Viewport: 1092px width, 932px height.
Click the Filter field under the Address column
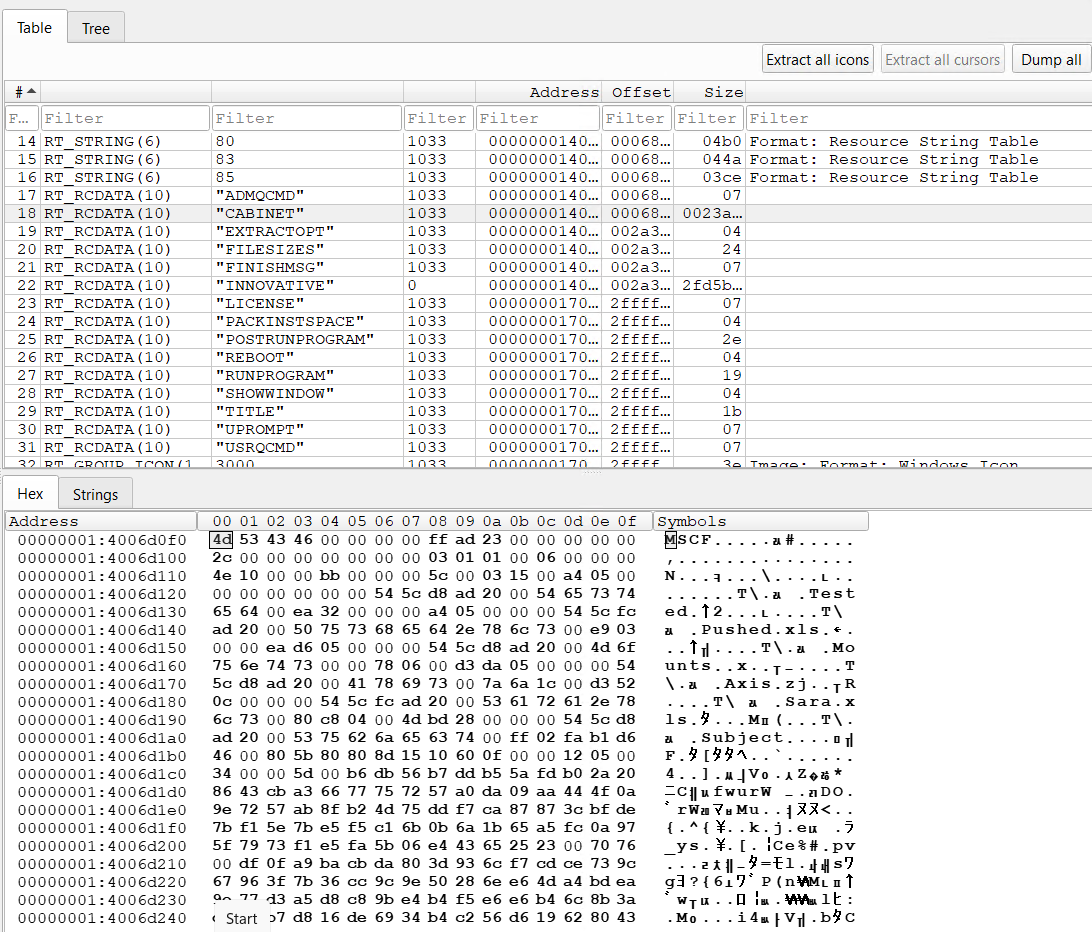point(537,117)
